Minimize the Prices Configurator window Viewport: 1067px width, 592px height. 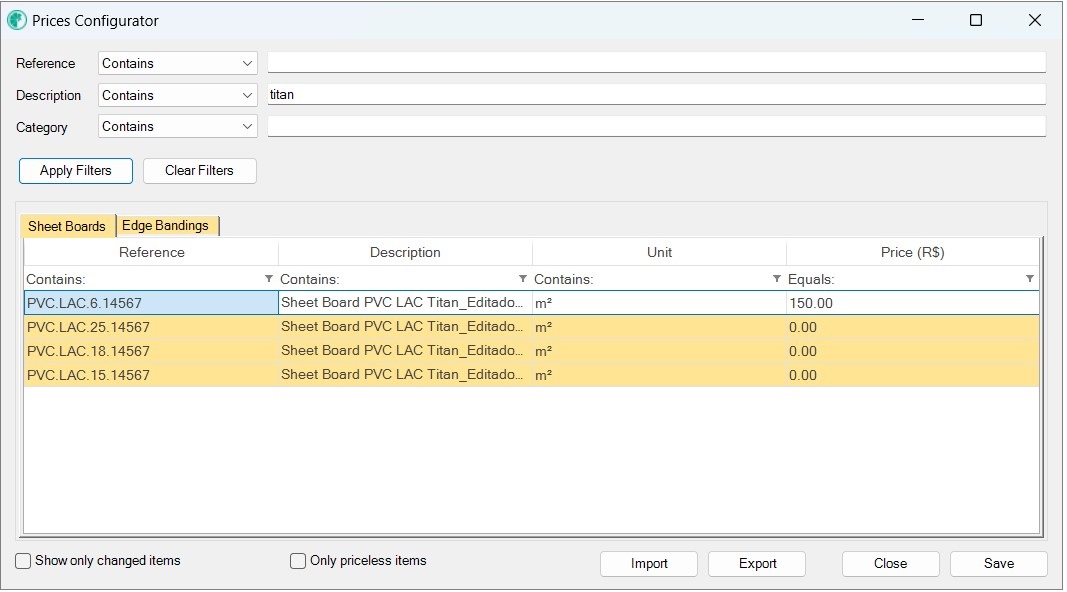click(x=918, y=20)
